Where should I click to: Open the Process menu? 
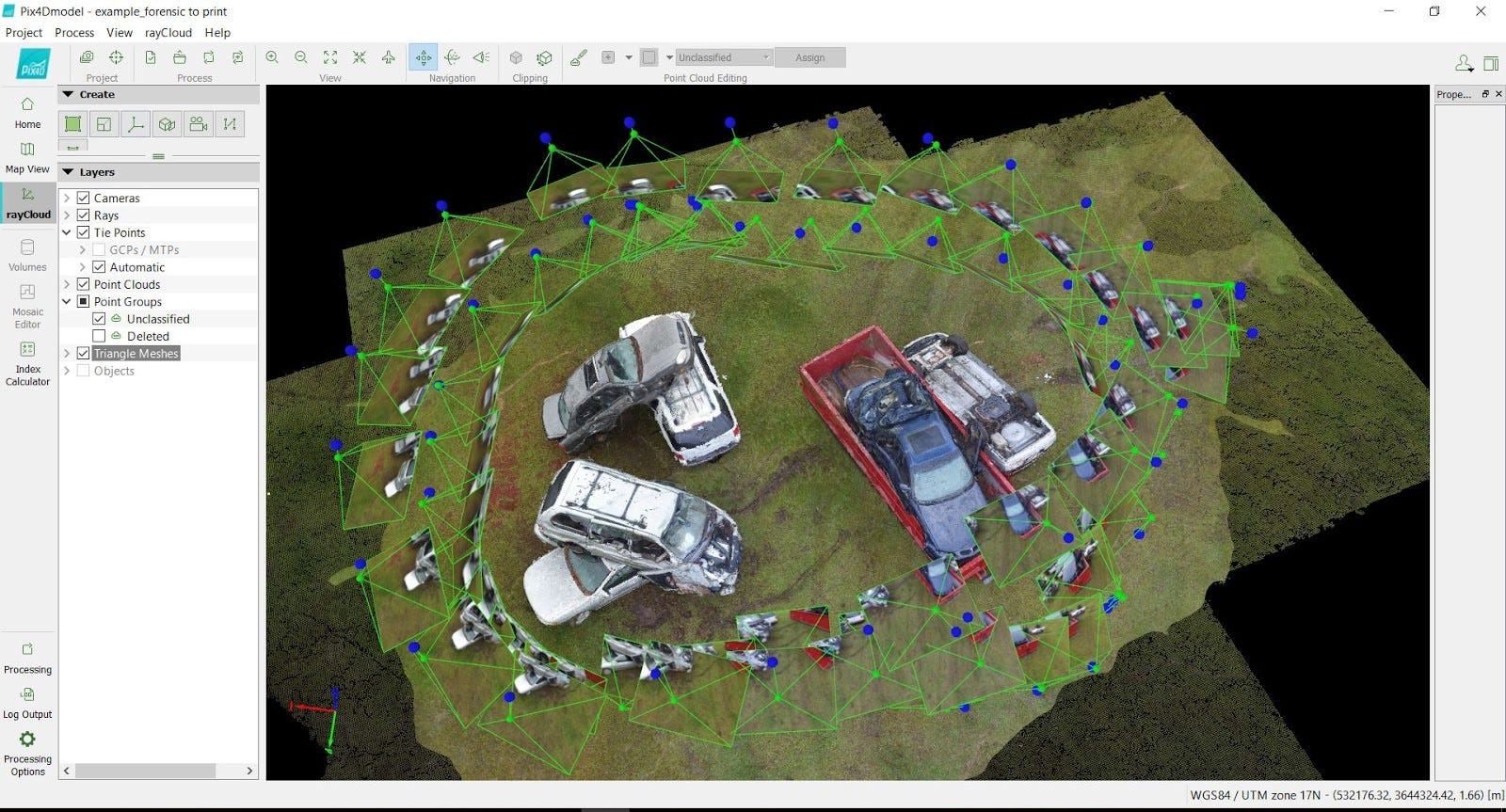click(74, 32)
